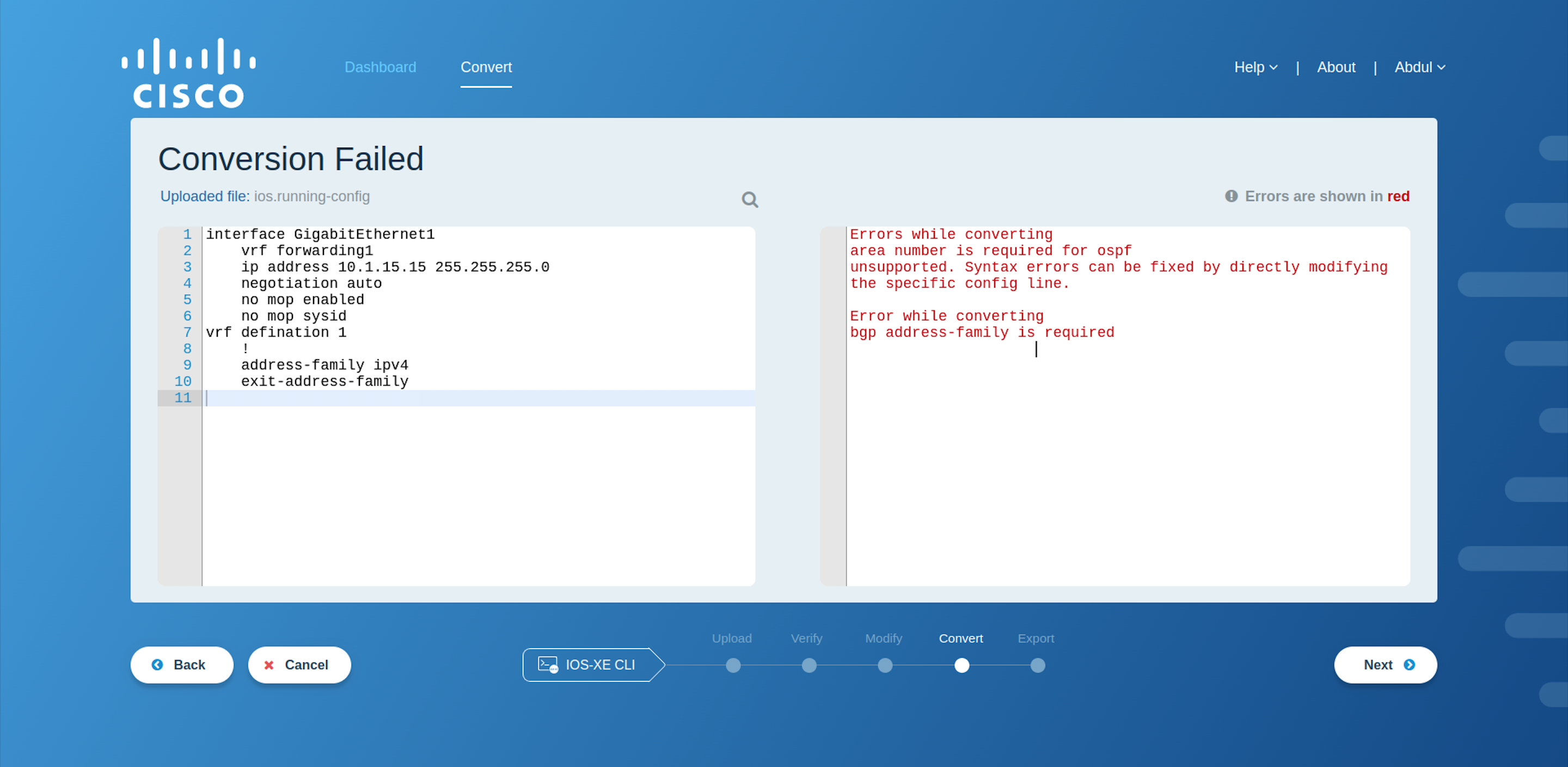The image size is (1568, 767).
Task: Click the Upload step label
Action: click(732, 638)
